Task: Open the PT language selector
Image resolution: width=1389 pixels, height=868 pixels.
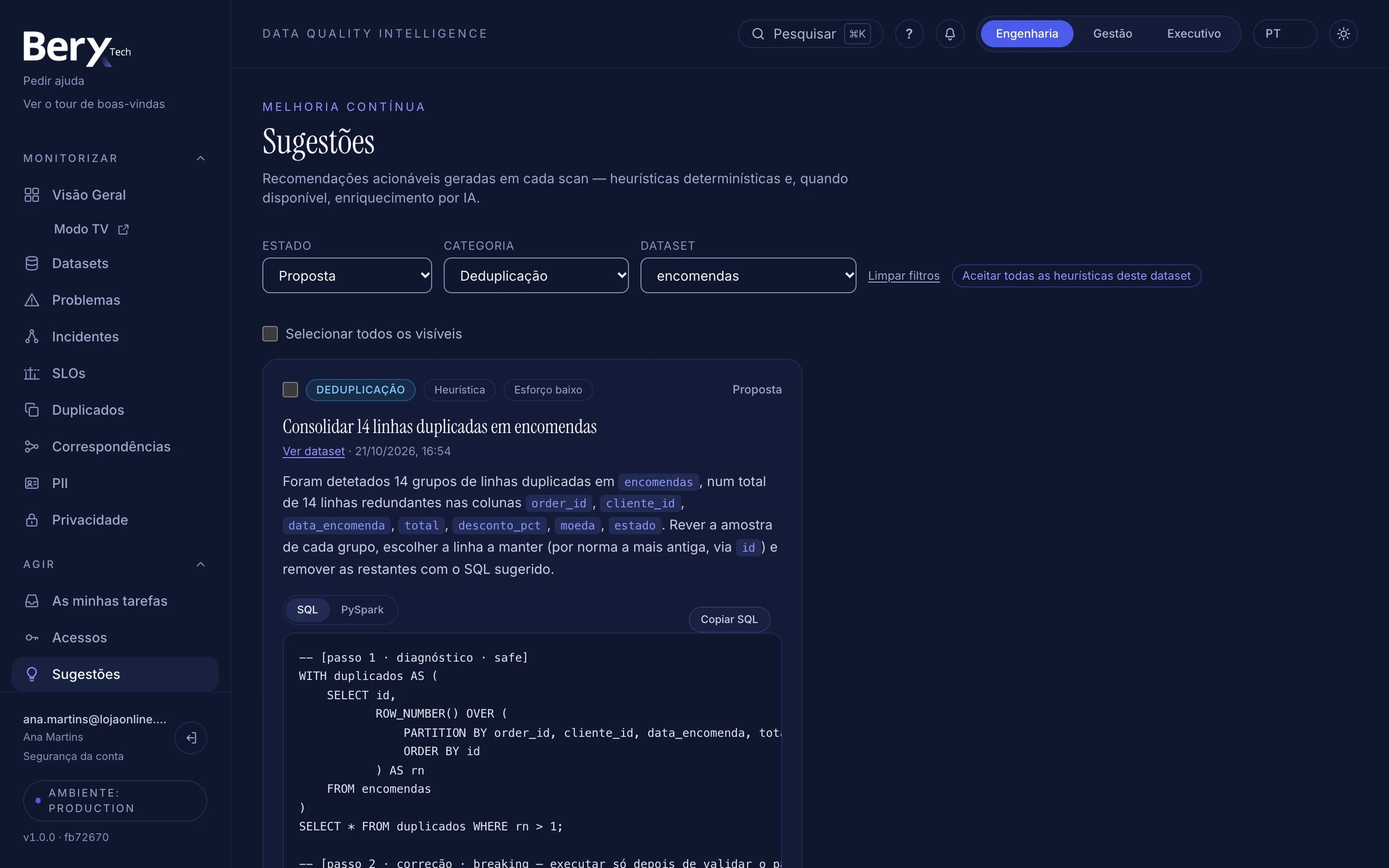Action: (x=1284, y=34)
